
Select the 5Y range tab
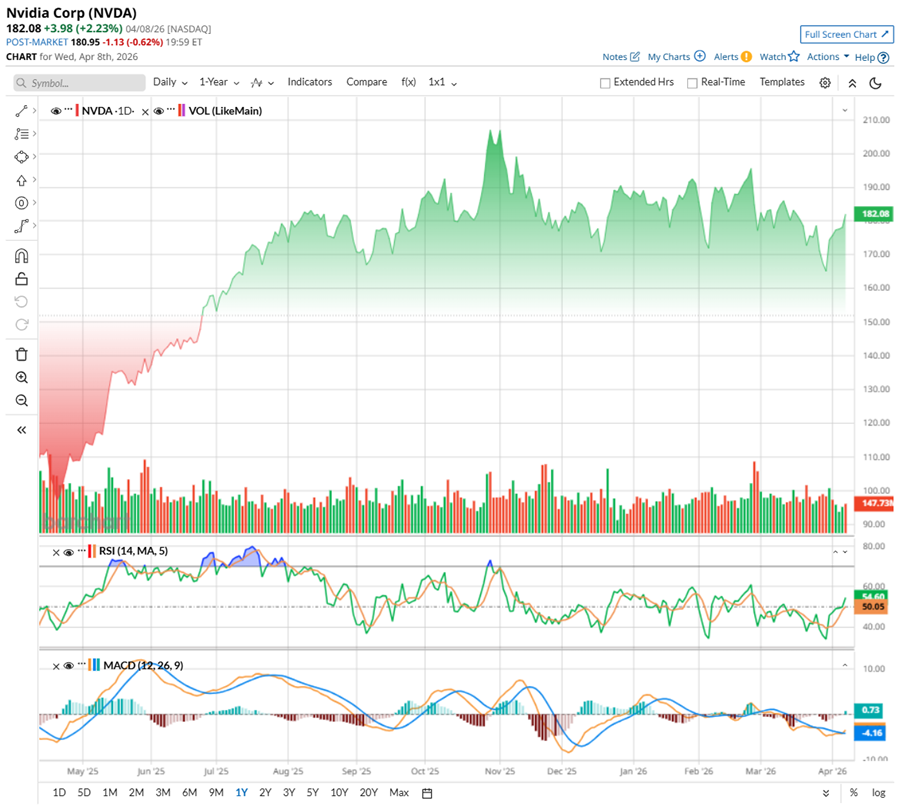[x=312, y=793]
